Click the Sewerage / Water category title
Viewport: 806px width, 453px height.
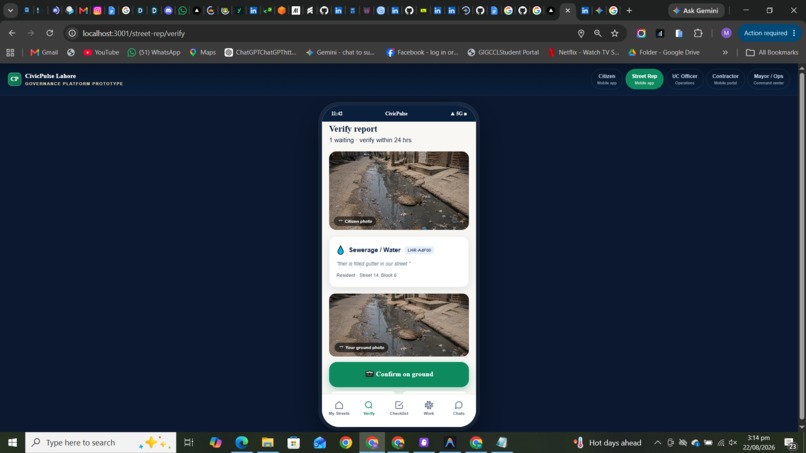[375, 250]
